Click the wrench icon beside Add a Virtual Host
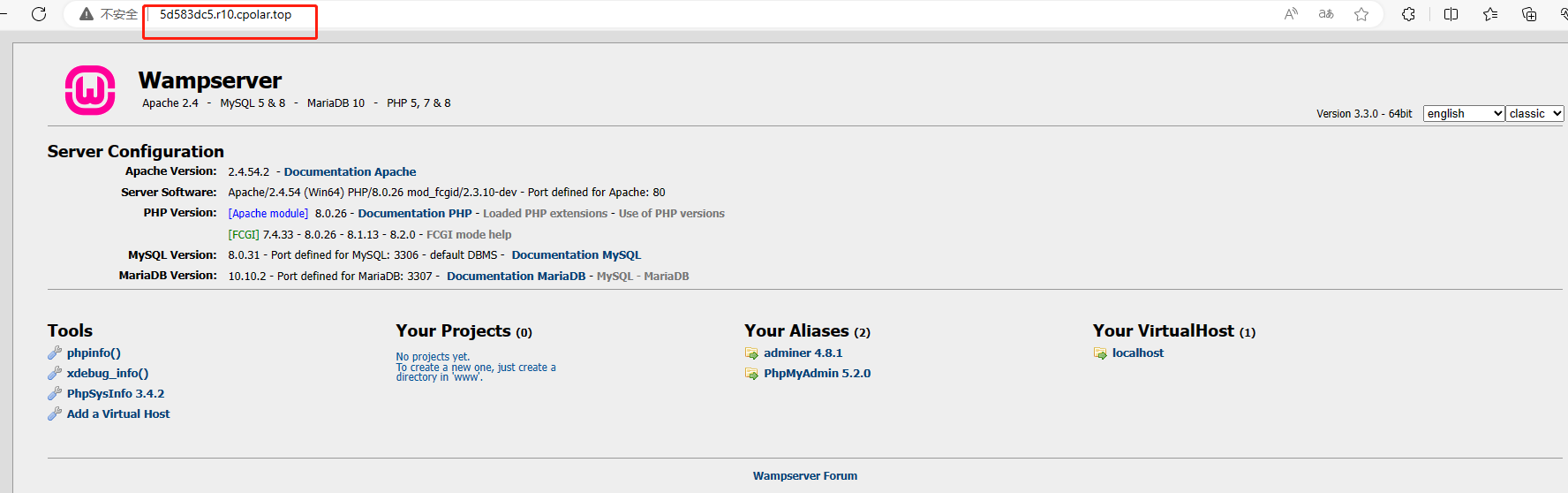1568x493 pixels. (x=55, y=413)
